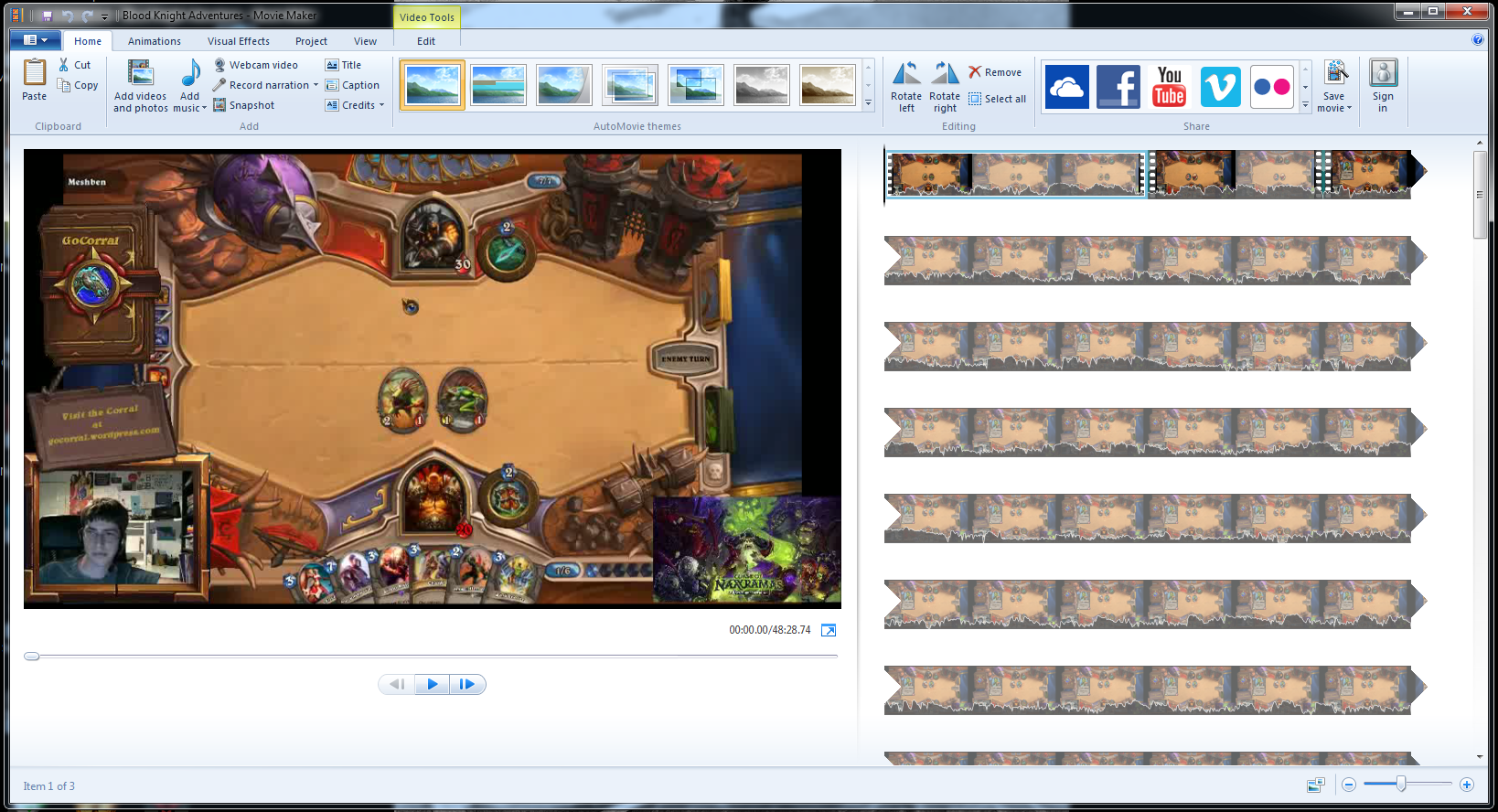The height and width of the screenshot is (812, 1498).
Task: Share the movie to YouTube
Action: [1169, 87]
